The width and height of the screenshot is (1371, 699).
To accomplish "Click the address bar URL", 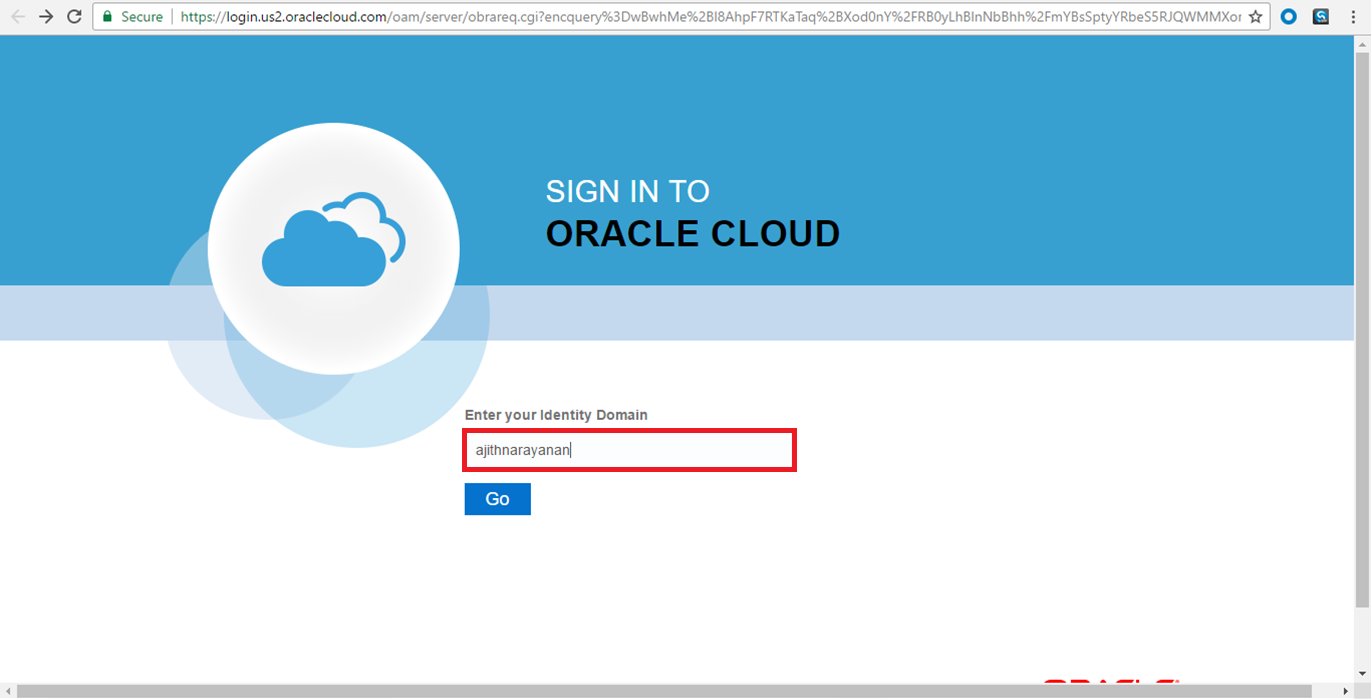I will point(711,17).
